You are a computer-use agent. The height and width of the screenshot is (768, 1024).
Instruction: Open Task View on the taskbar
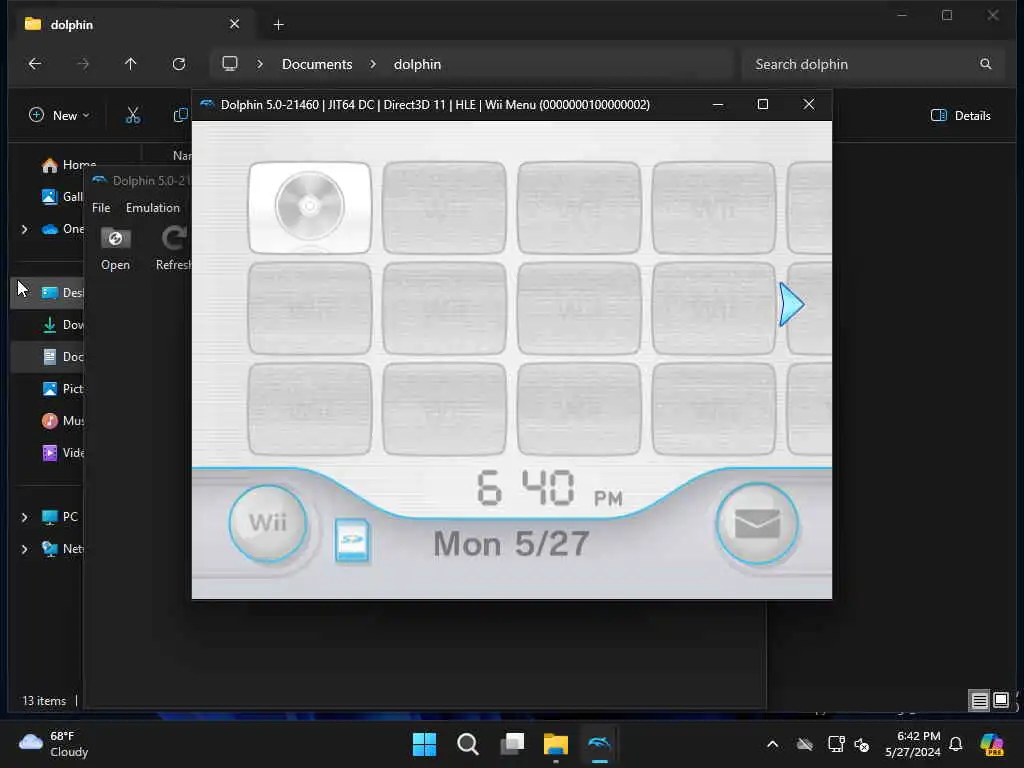(x=512, y=744)
